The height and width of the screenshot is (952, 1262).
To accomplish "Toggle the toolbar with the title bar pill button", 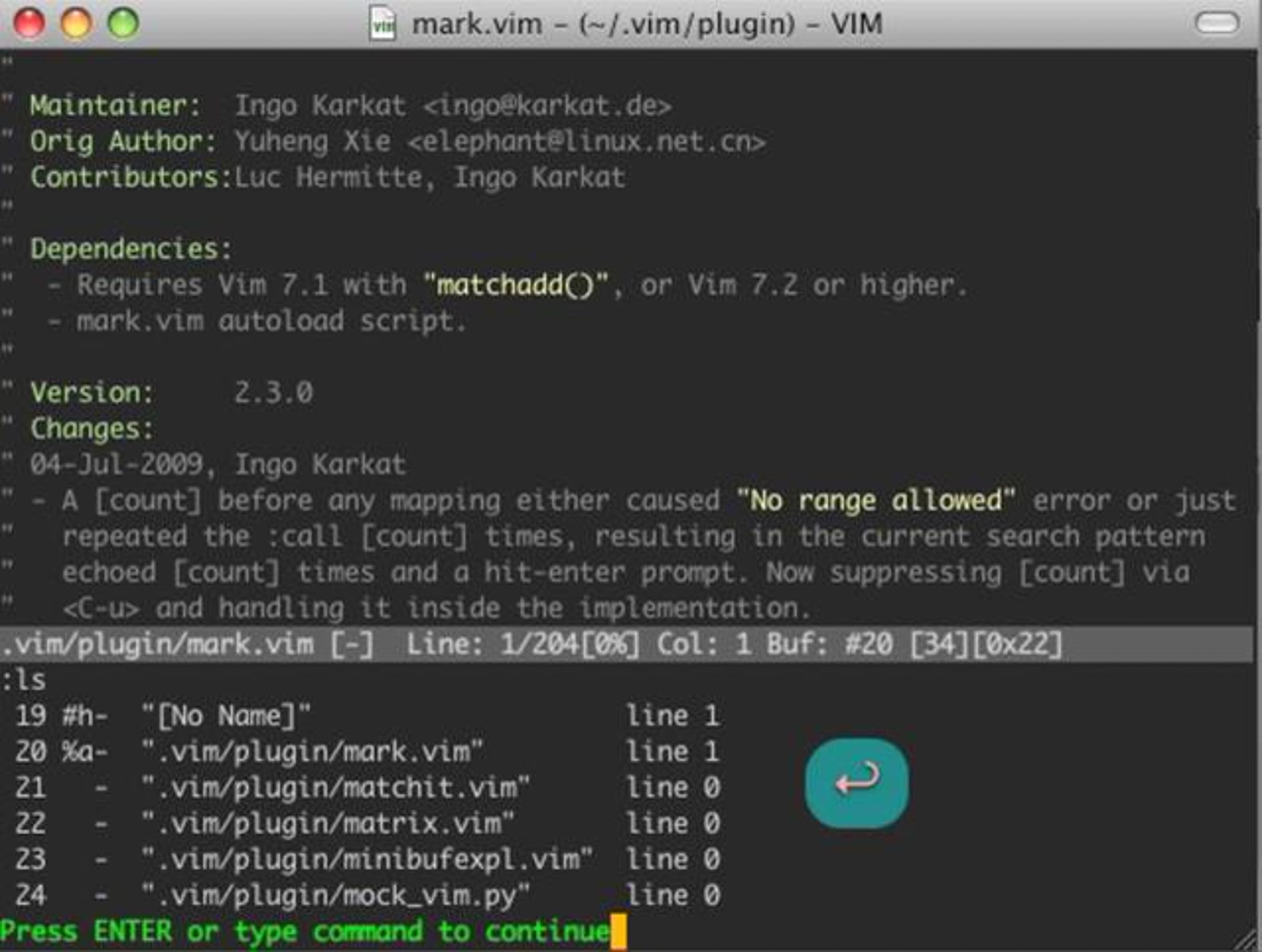I will [1216, 23].
